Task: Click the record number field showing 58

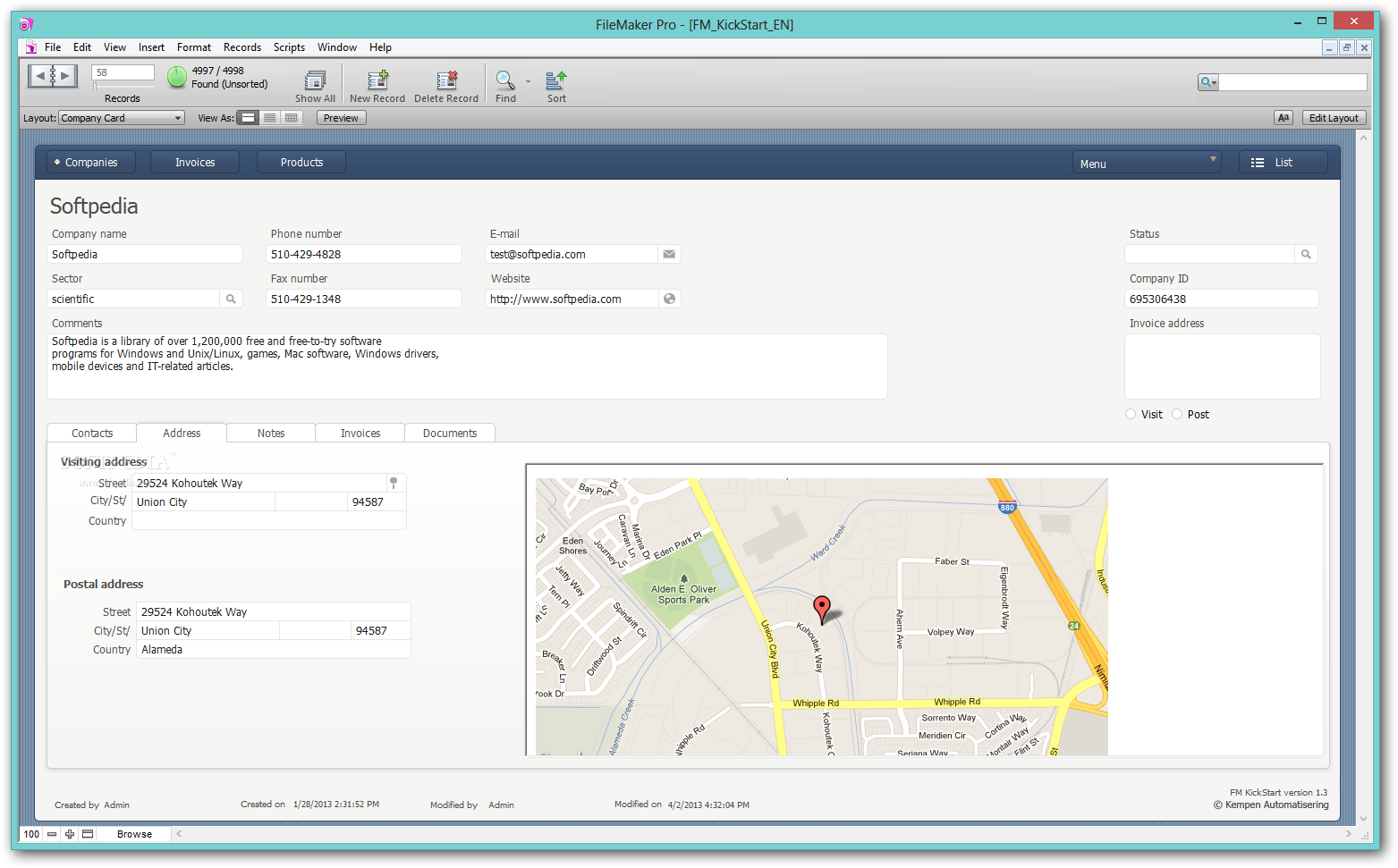Action: coord(123,72)
